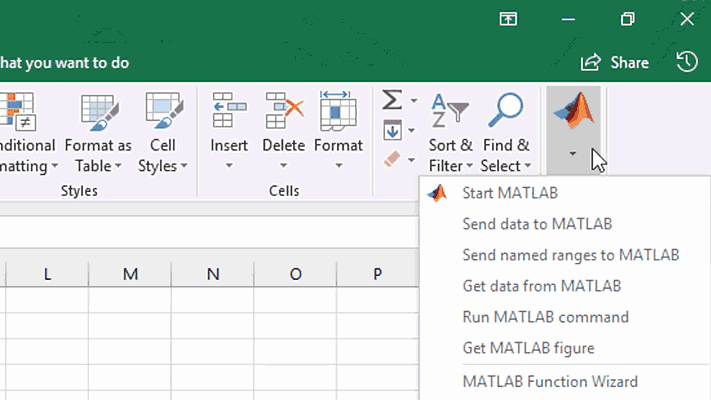This screenshot has width=711, height=400.
Task: Open the Ribbon Display Options button
Action: 509,18
